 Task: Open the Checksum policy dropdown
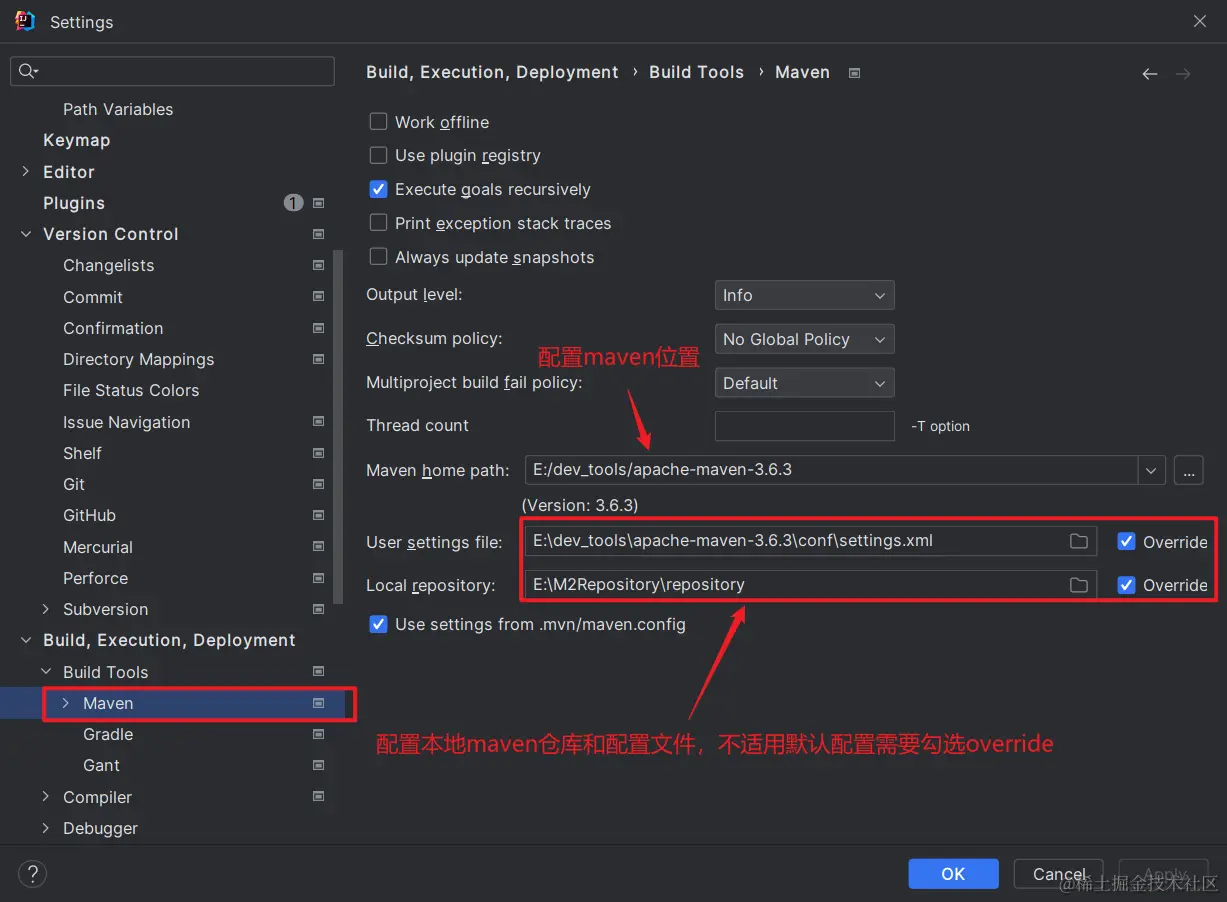tap(804, 339)
